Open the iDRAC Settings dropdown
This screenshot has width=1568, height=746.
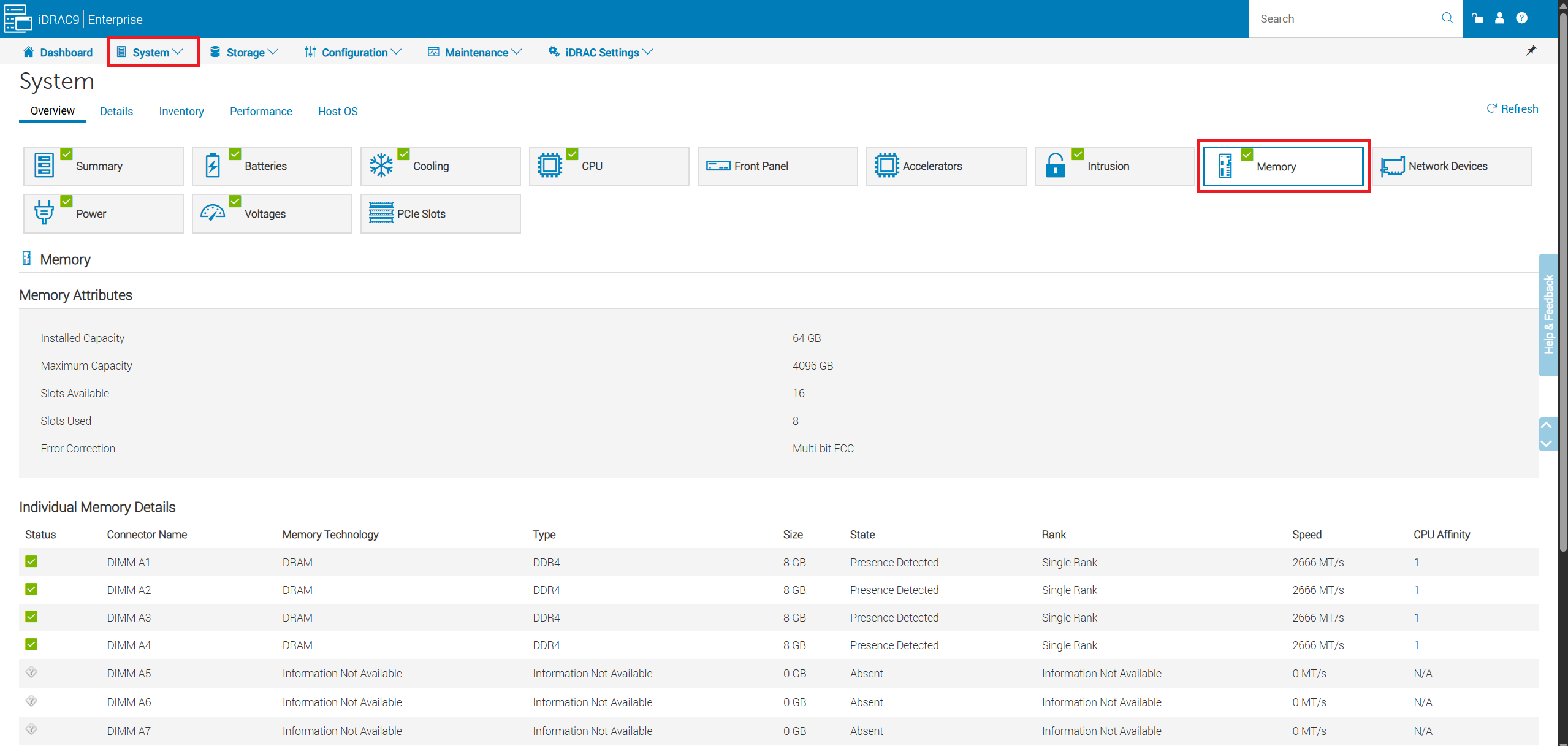point(601,52)
